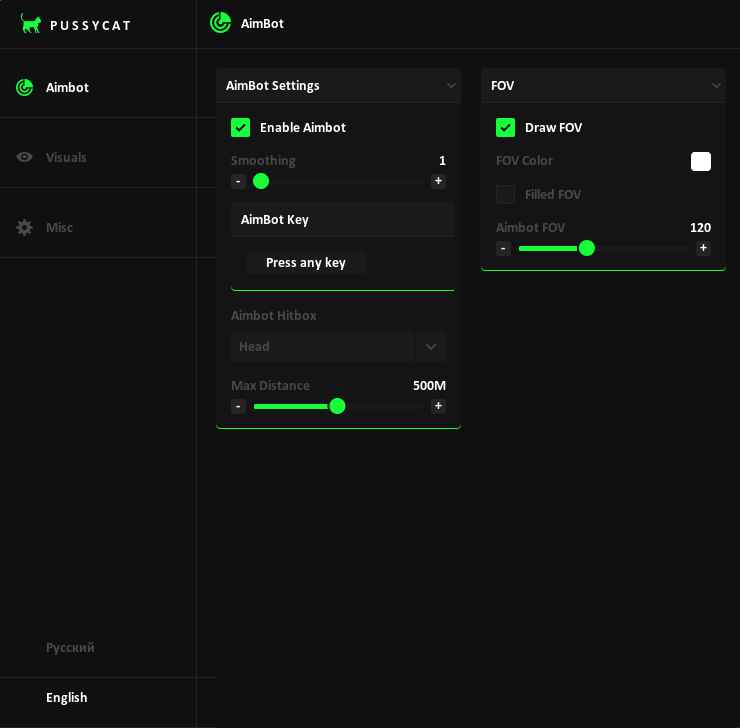Increase Smoothing with the plus button
Screen dimensions: 740x728
(x=438, y=181)
